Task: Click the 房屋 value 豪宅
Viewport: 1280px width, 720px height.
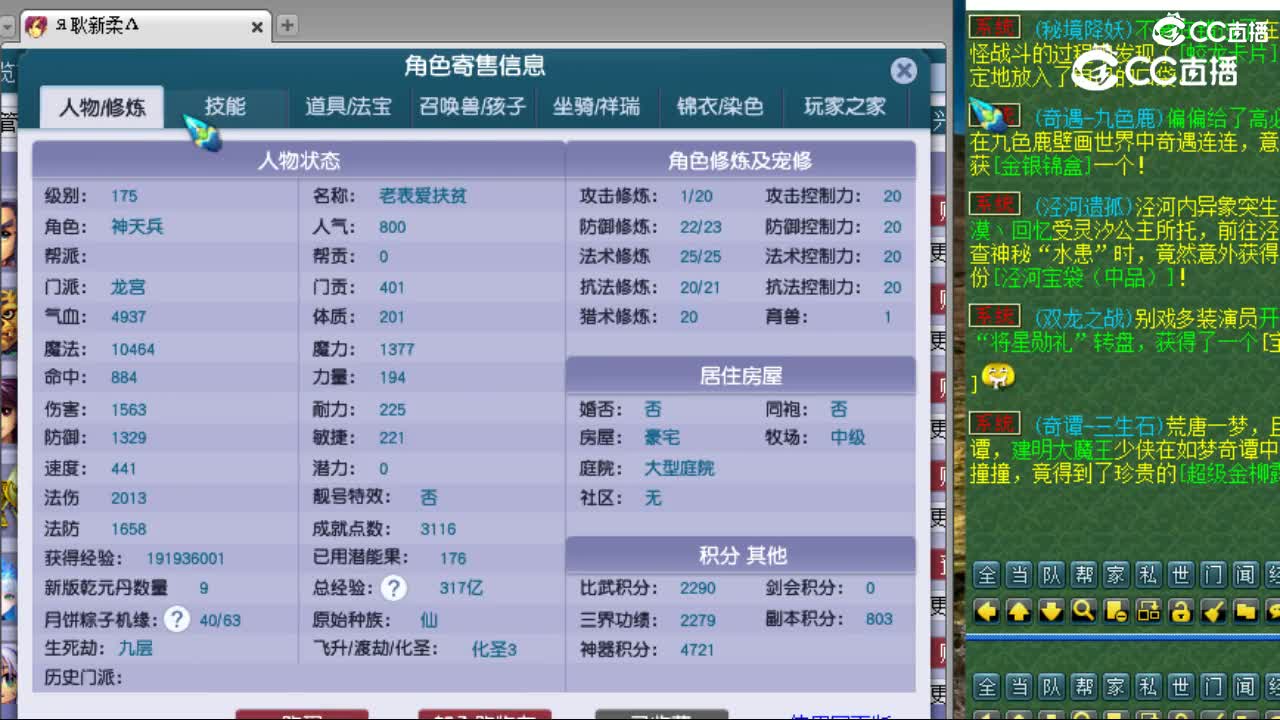Action: (x=662, y=437)
